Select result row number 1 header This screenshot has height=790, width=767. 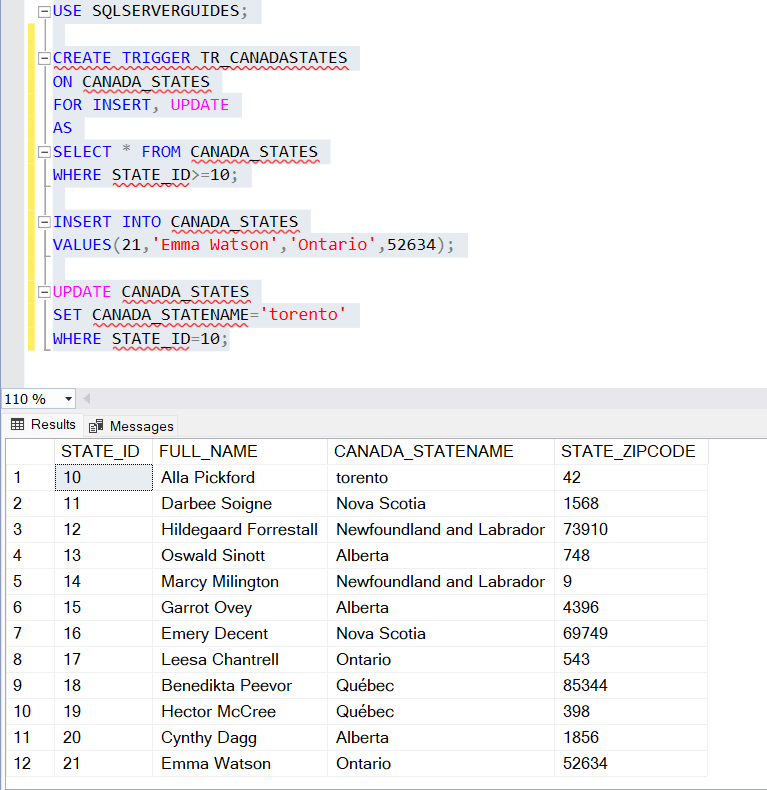click(30, 477)
